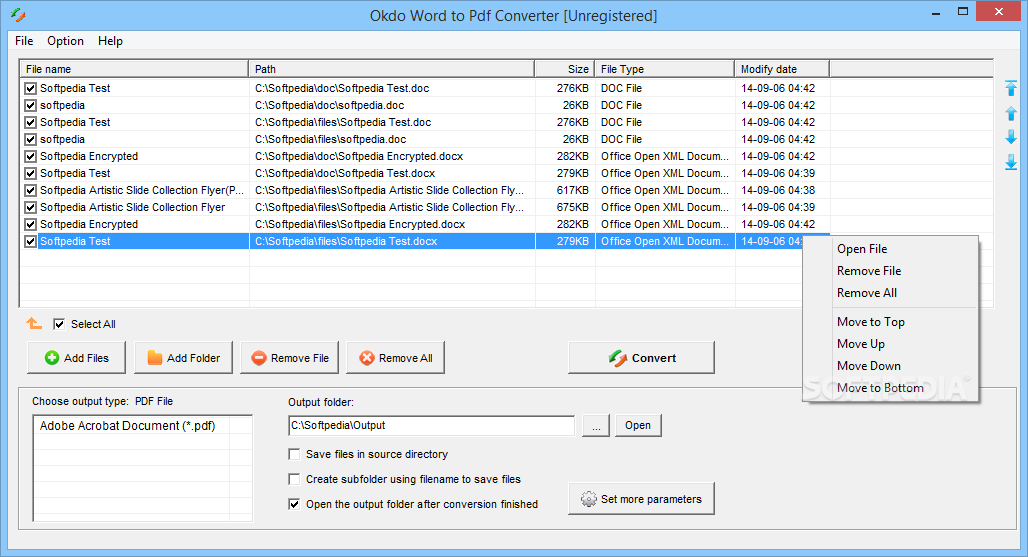Click the Remove File button below list
The width and height of the screenshot is (1028, 557).
[289, 358]
